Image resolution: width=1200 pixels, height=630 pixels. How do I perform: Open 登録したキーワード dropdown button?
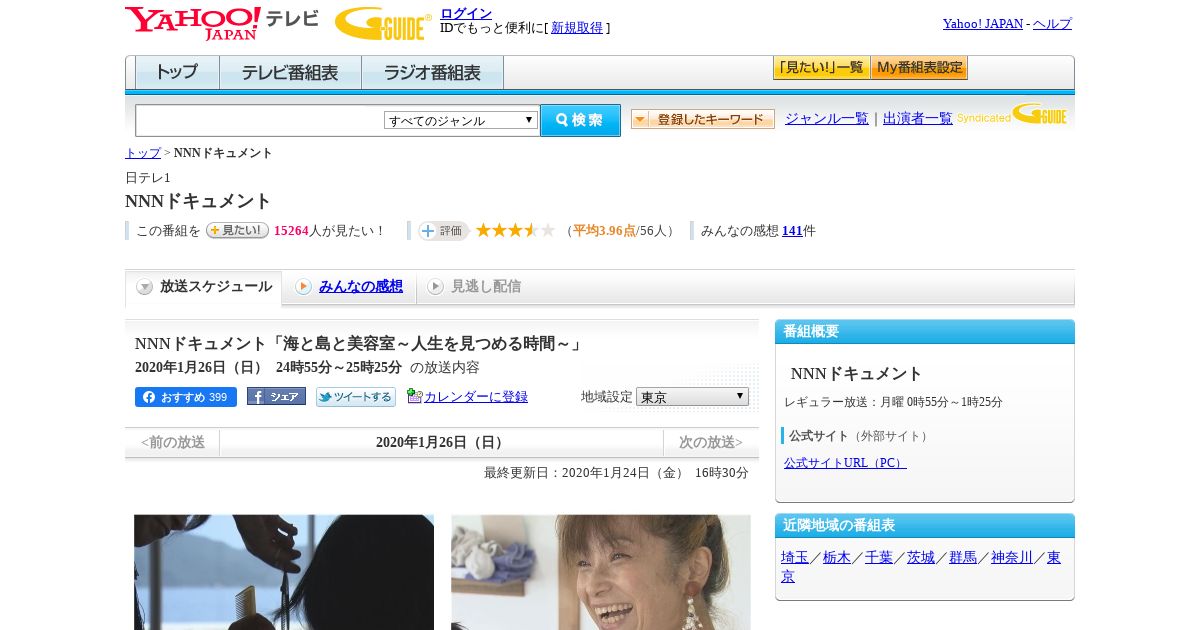pyautogui.click(x=703, y=119)
